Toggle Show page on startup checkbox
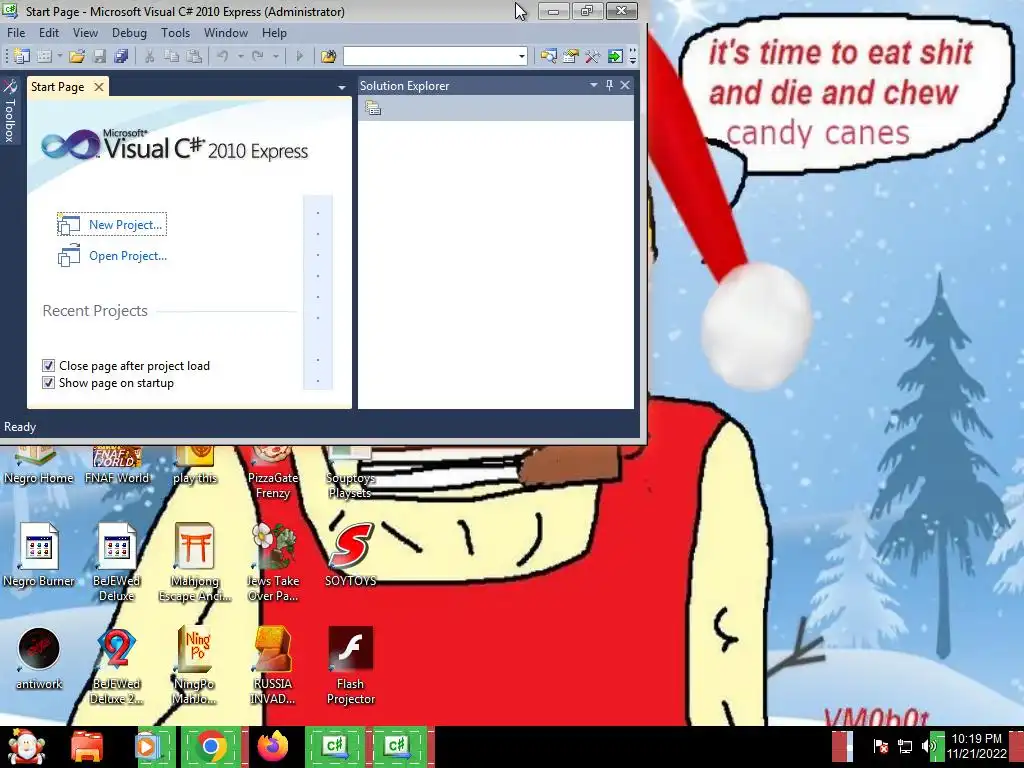 coord(48,383)
